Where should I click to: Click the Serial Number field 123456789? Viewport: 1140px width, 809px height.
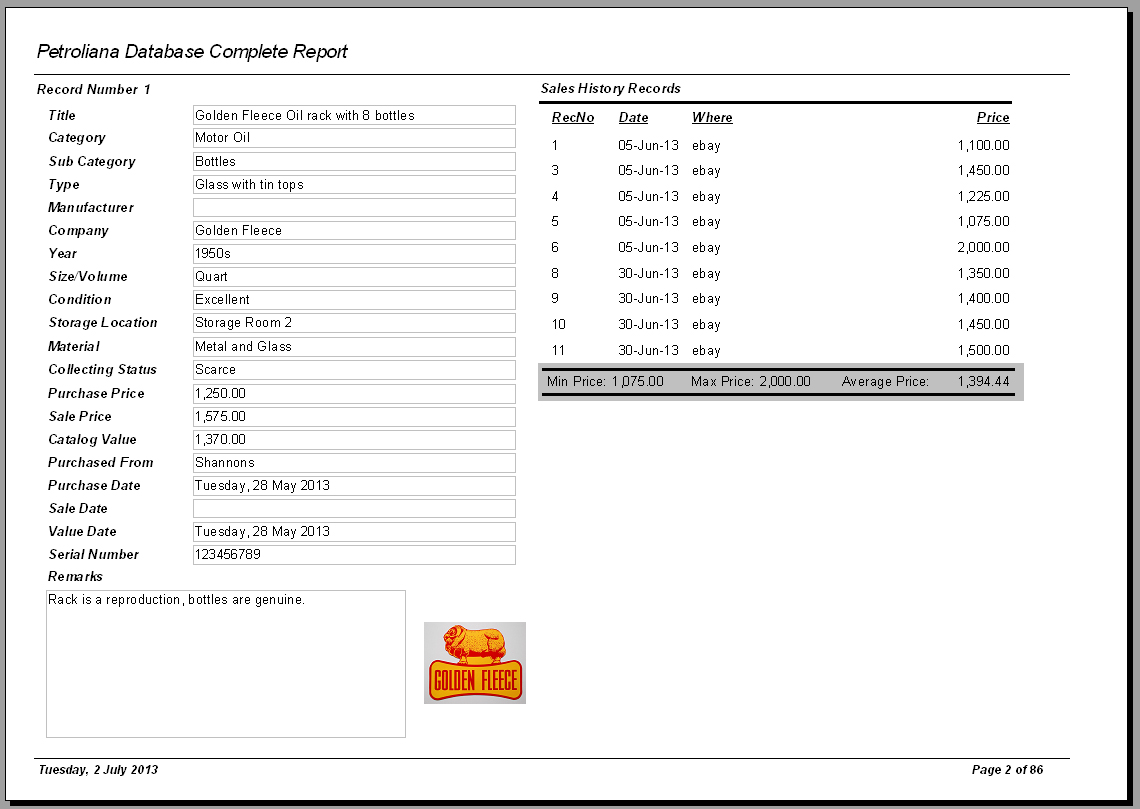(x=354, y=555)
